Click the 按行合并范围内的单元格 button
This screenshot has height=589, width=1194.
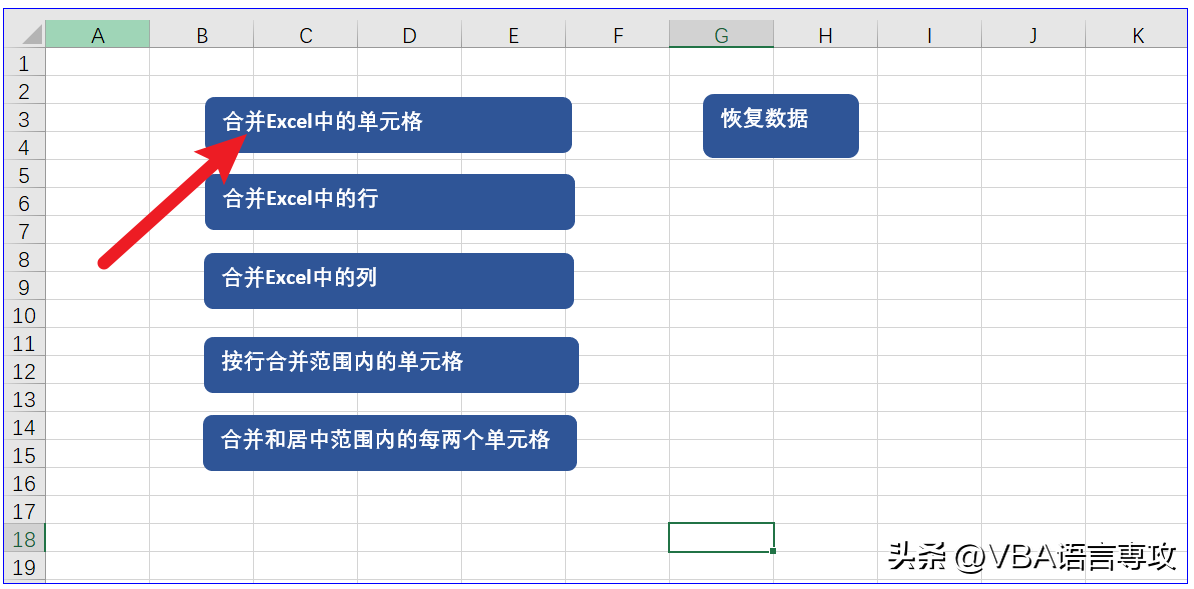click(x=391, y=365)
